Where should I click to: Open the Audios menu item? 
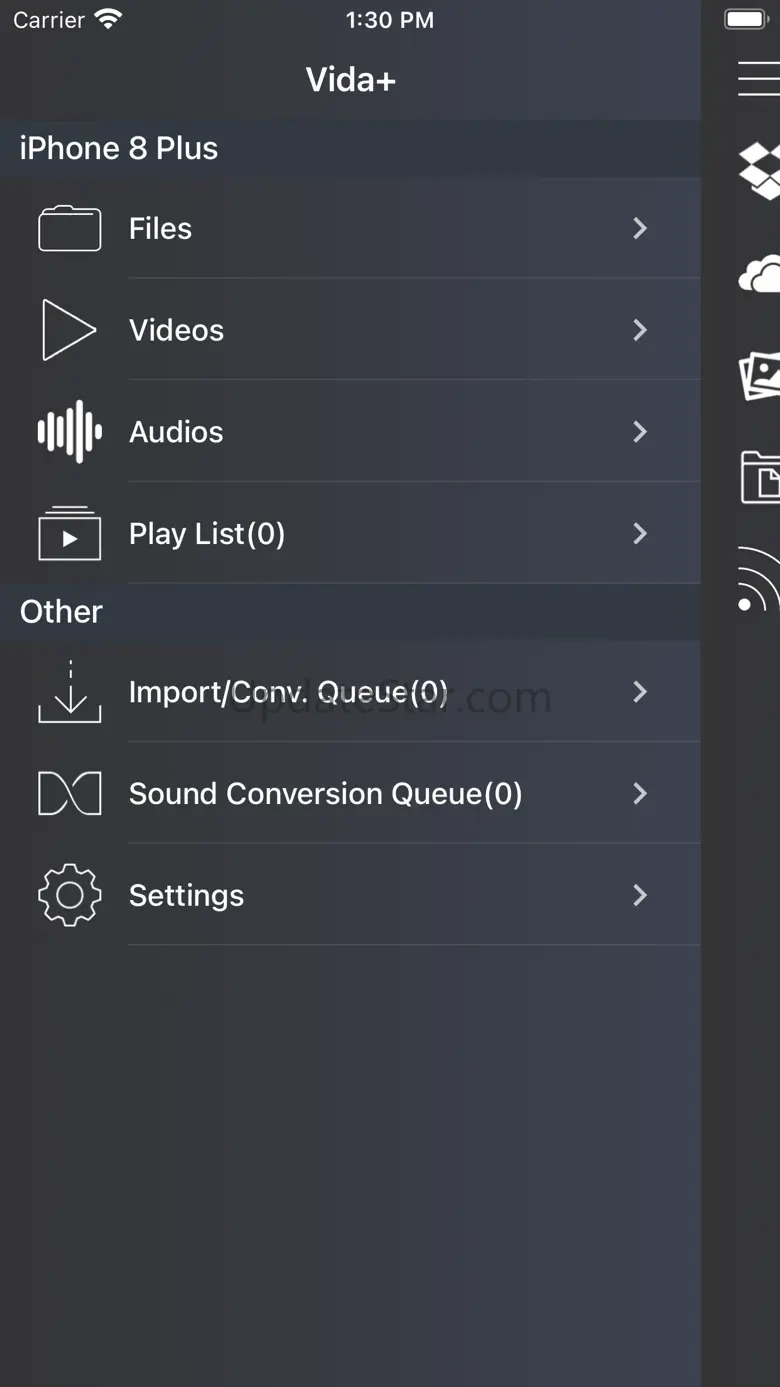click(x=176, y=432)
